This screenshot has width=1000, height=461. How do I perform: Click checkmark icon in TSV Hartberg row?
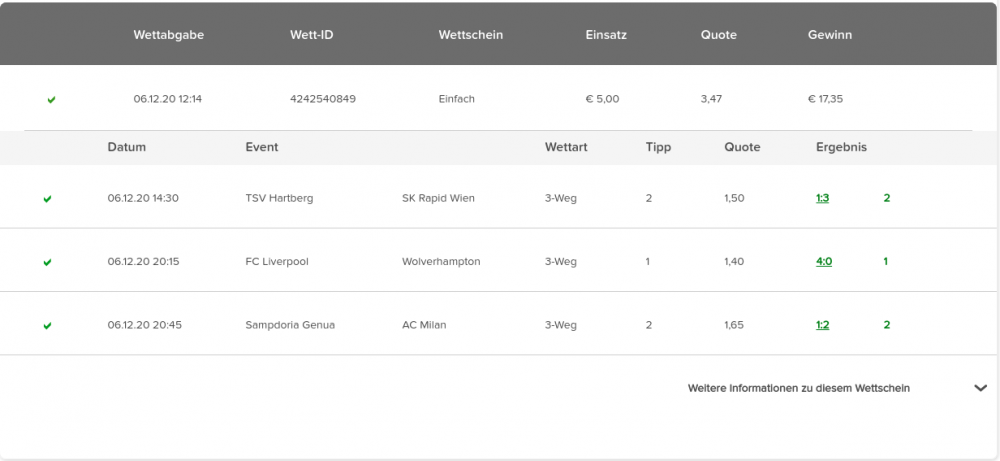point(47,199)
